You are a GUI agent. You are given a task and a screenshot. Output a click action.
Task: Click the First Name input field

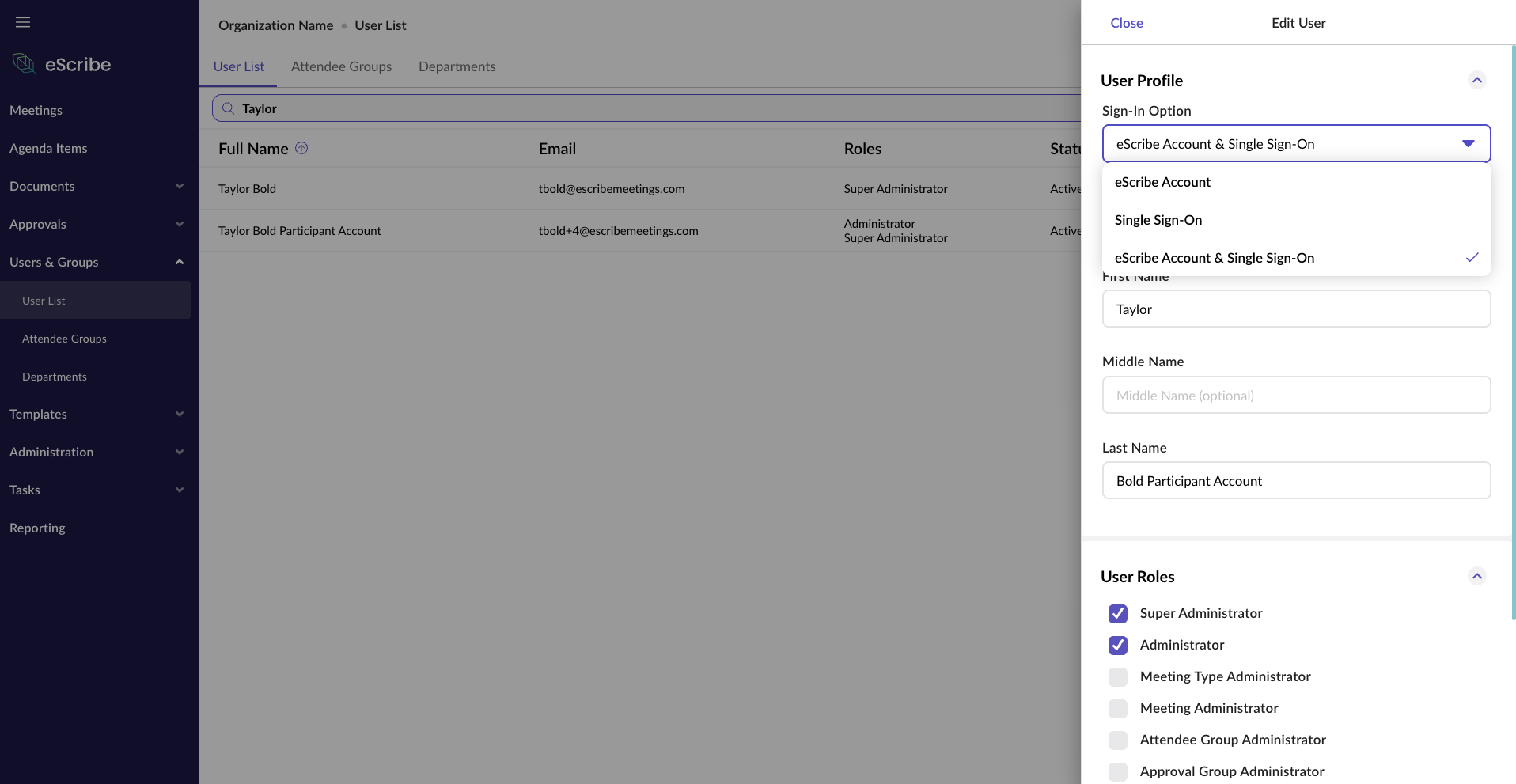(1295, 309)
